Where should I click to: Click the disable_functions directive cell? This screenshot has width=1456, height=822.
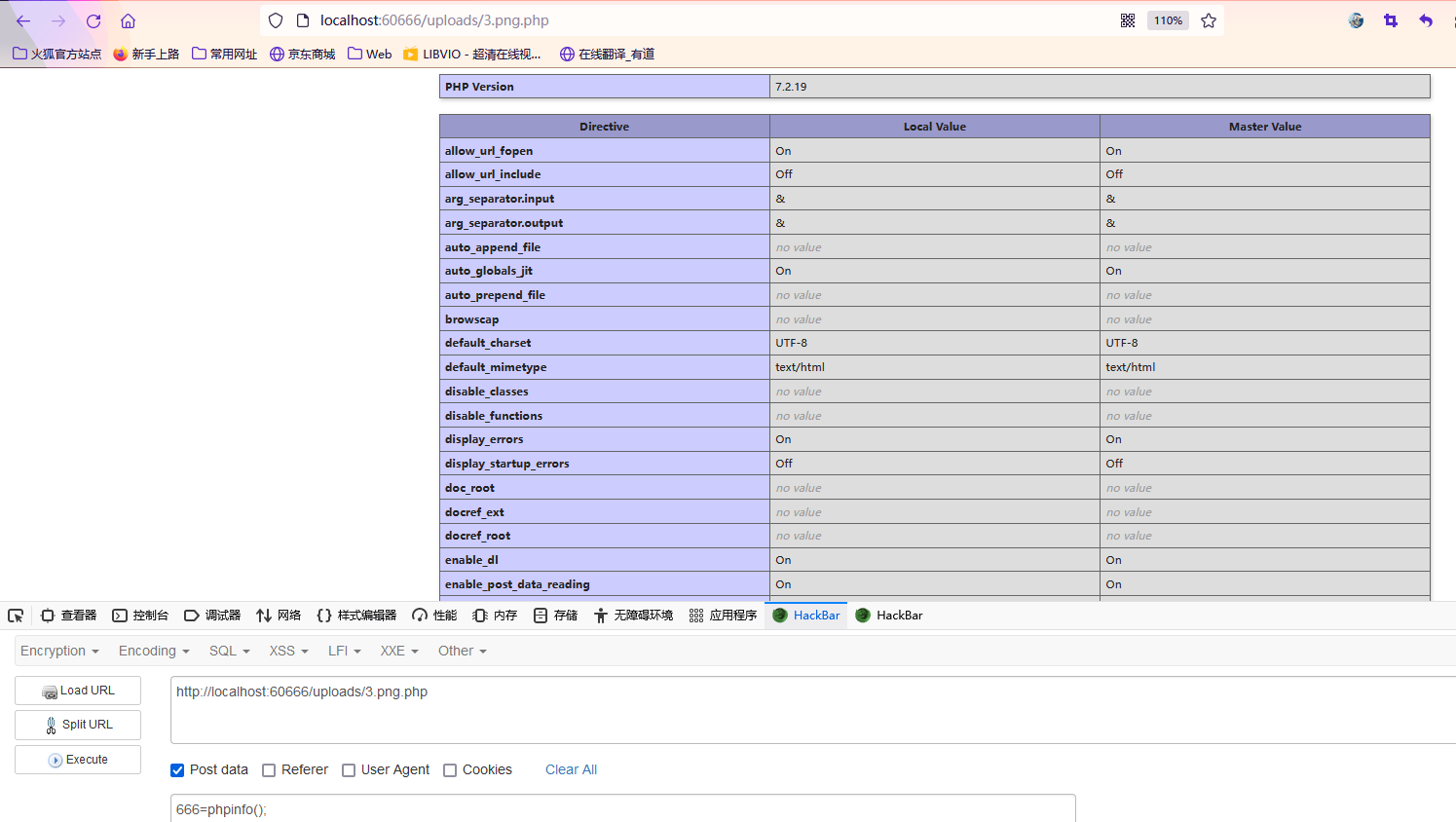click(604, 416)
